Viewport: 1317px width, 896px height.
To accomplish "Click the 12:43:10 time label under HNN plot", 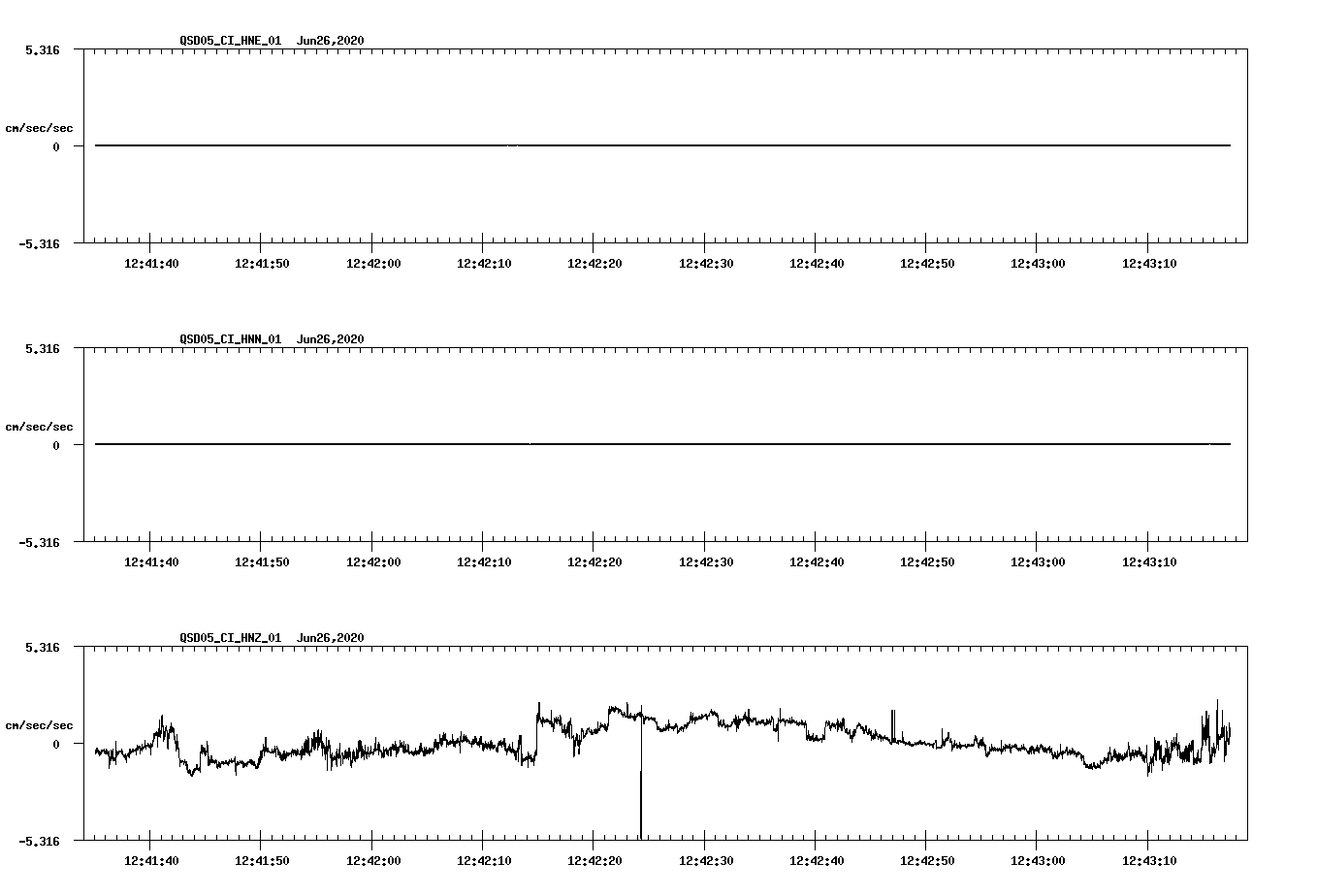I will (1149, 562).
